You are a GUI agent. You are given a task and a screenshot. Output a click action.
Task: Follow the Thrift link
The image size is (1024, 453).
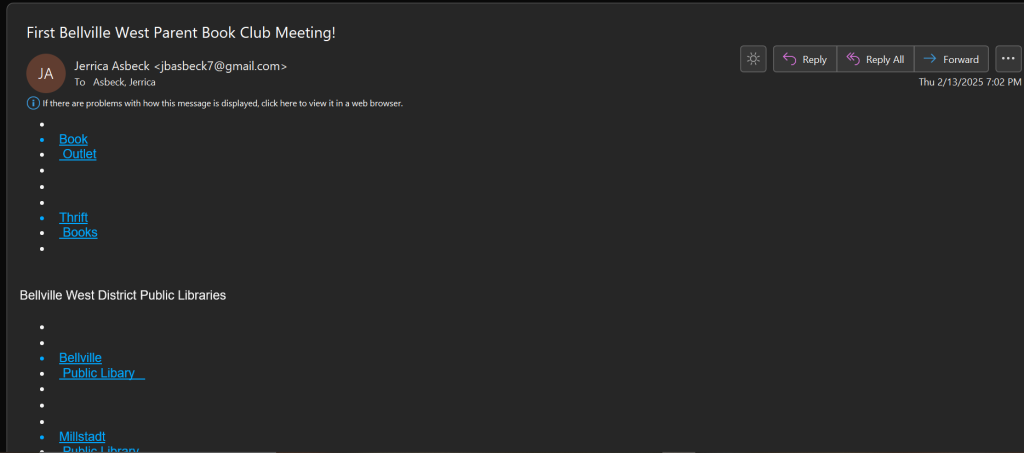pos(73,217)
